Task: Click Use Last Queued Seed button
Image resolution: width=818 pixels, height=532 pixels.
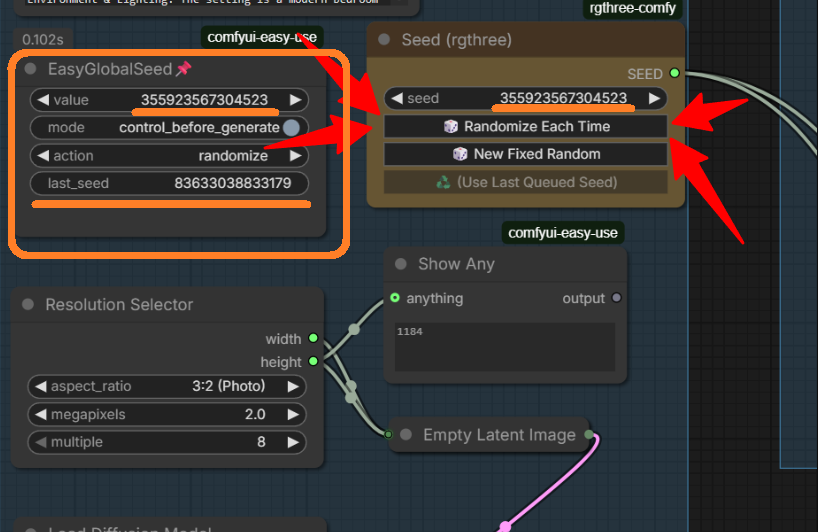Action: pos(526,182)
